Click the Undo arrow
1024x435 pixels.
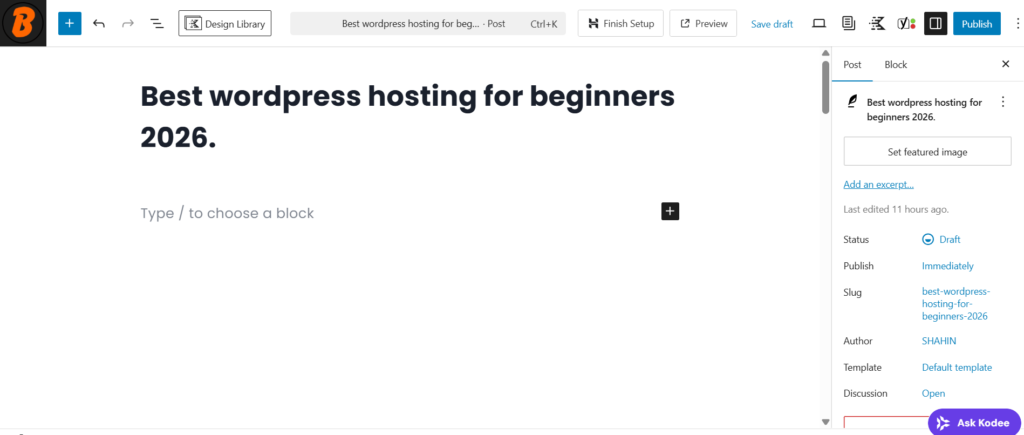point(98,23)
